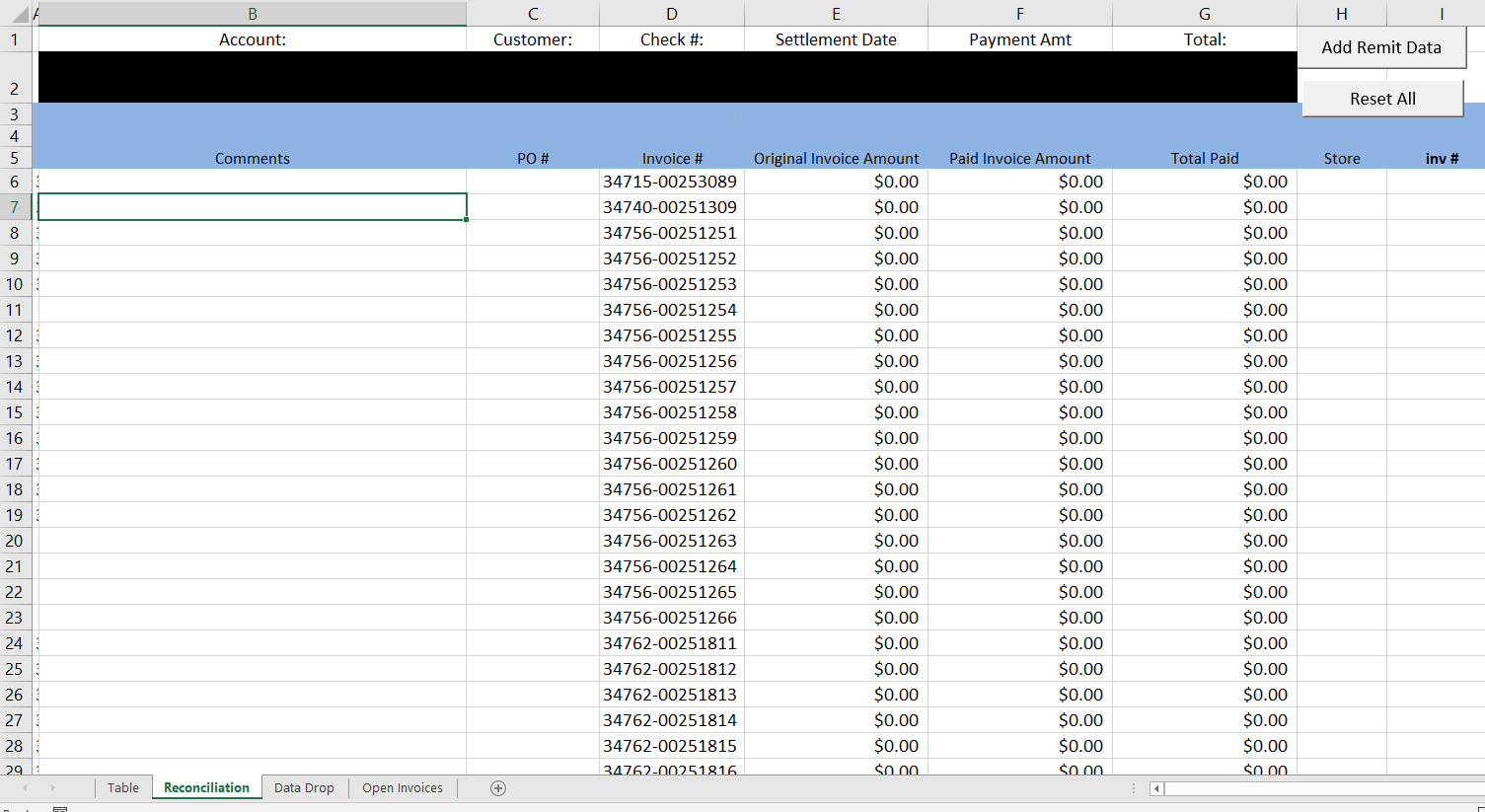Select row 7 header
The image size is (1485, 812).
click(15, 207)
